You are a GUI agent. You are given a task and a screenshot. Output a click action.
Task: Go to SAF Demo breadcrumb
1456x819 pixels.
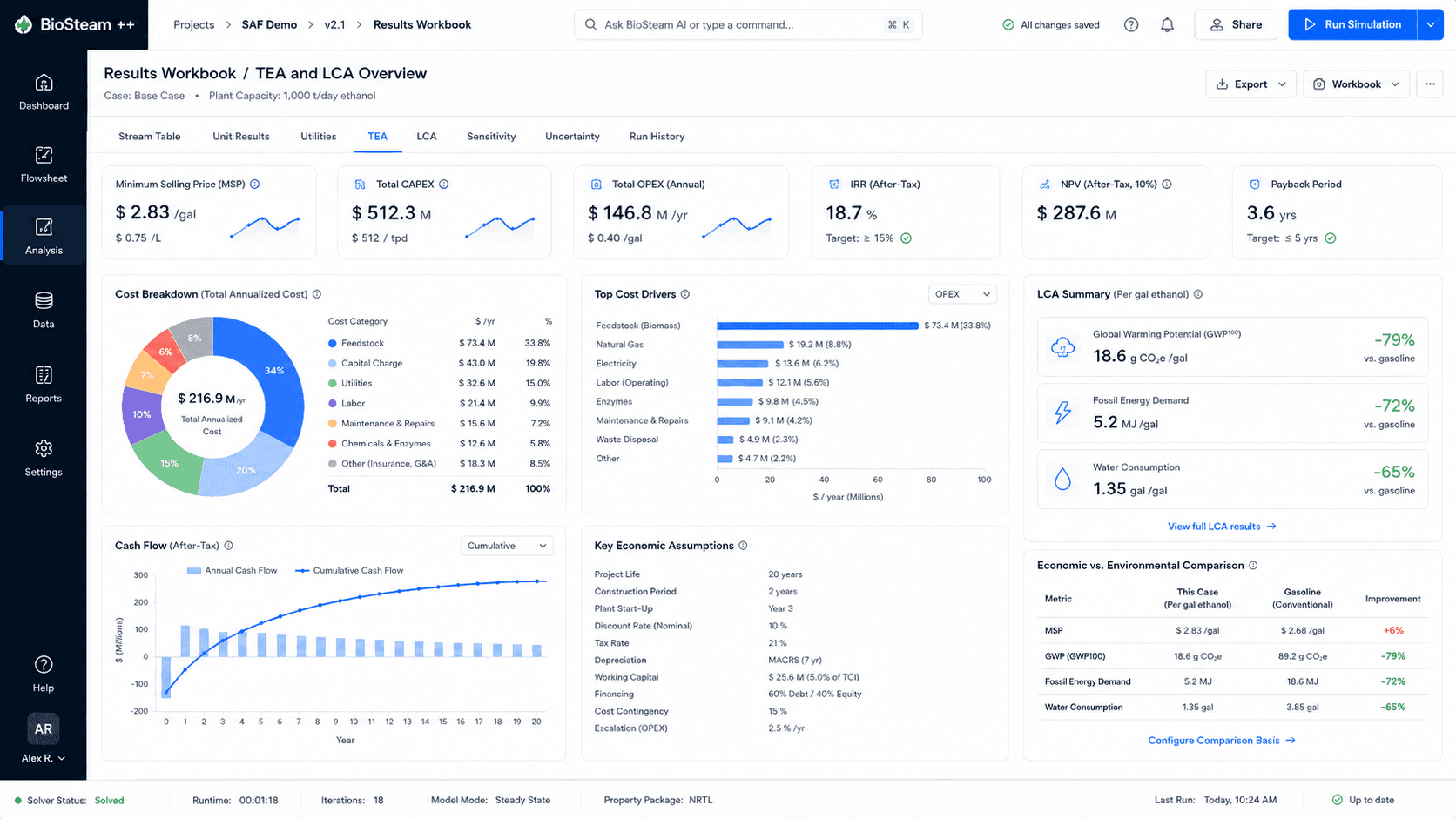click(x=269, y=24)
